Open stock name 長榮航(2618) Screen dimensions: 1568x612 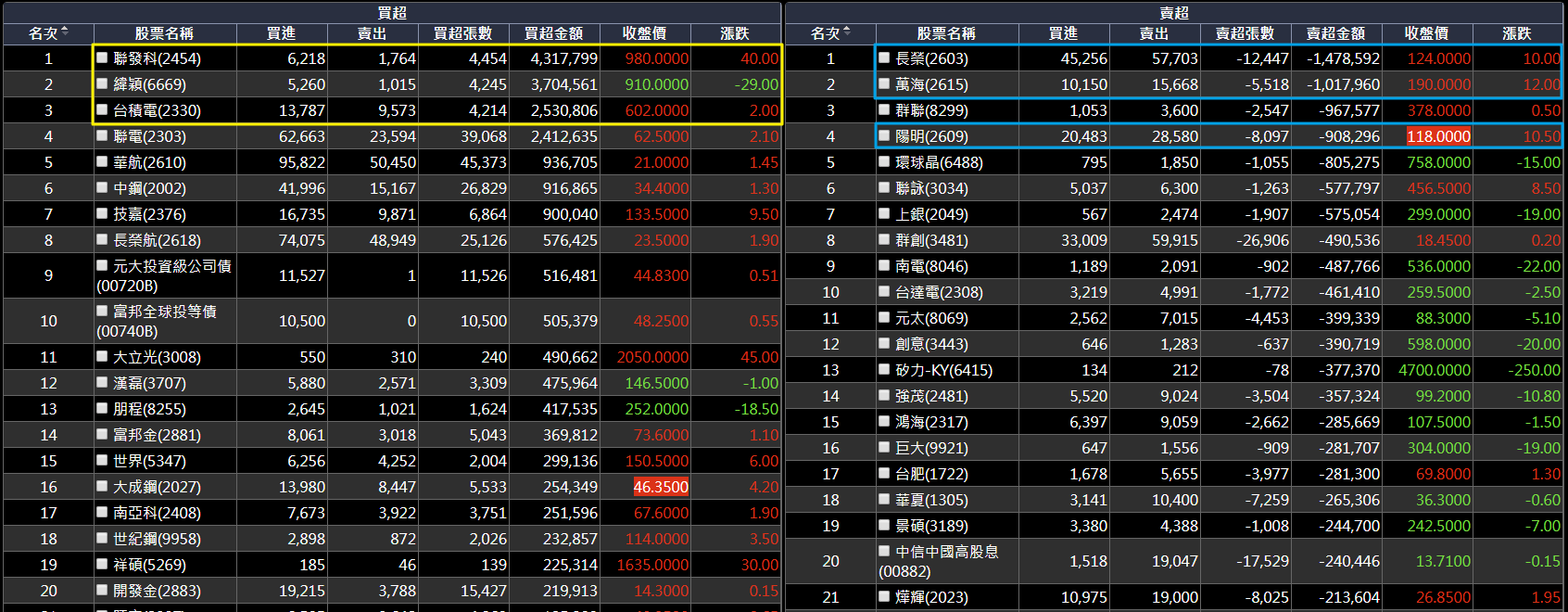click(157, 240)
